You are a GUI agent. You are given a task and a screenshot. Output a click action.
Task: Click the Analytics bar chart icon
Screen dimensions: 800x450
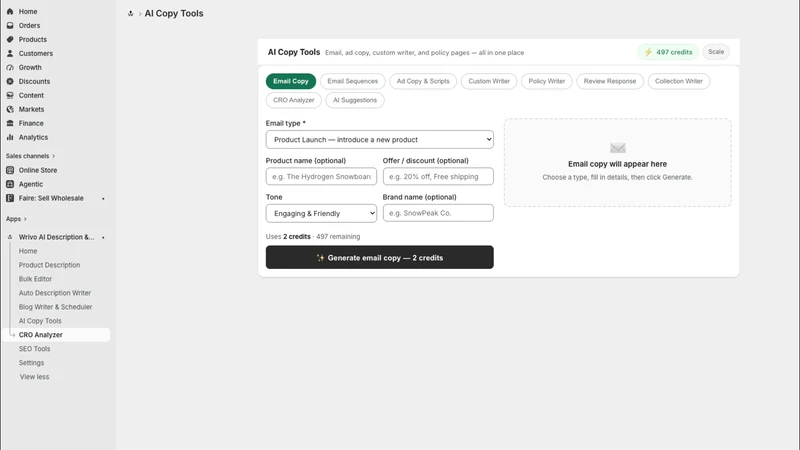[x=10, y=137]
